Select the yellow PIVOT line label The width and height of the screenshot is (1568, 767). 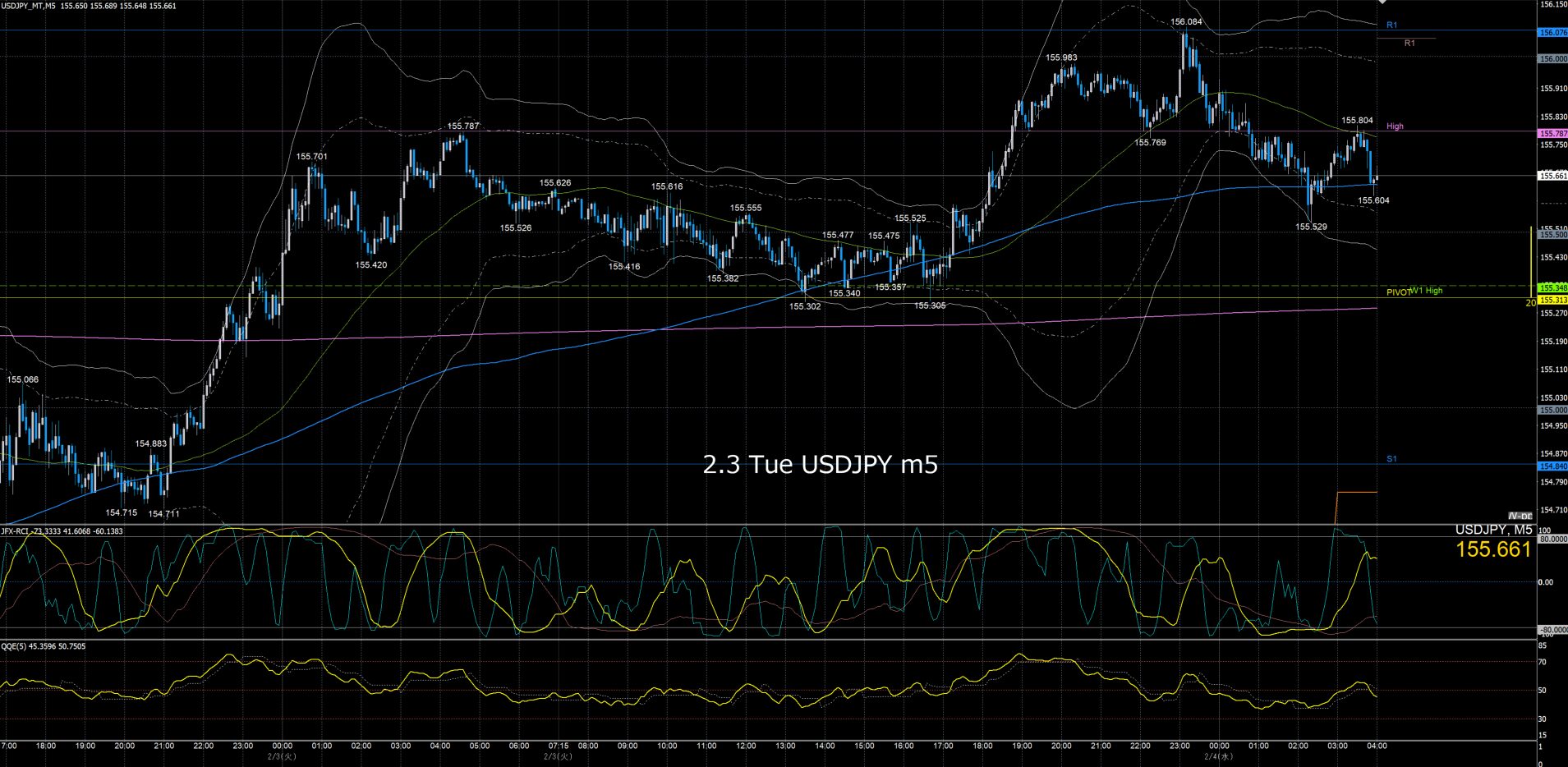click(1397, 292)
